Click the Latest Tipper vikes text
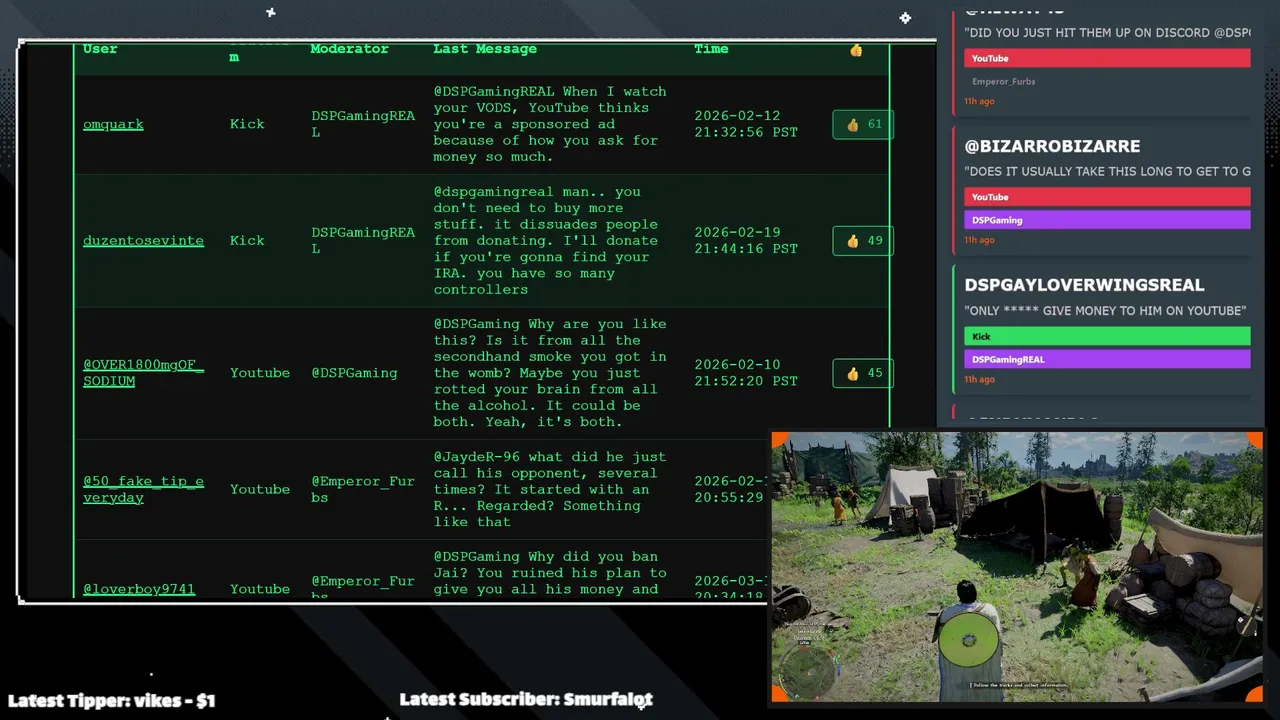 (x=112, y=701)
